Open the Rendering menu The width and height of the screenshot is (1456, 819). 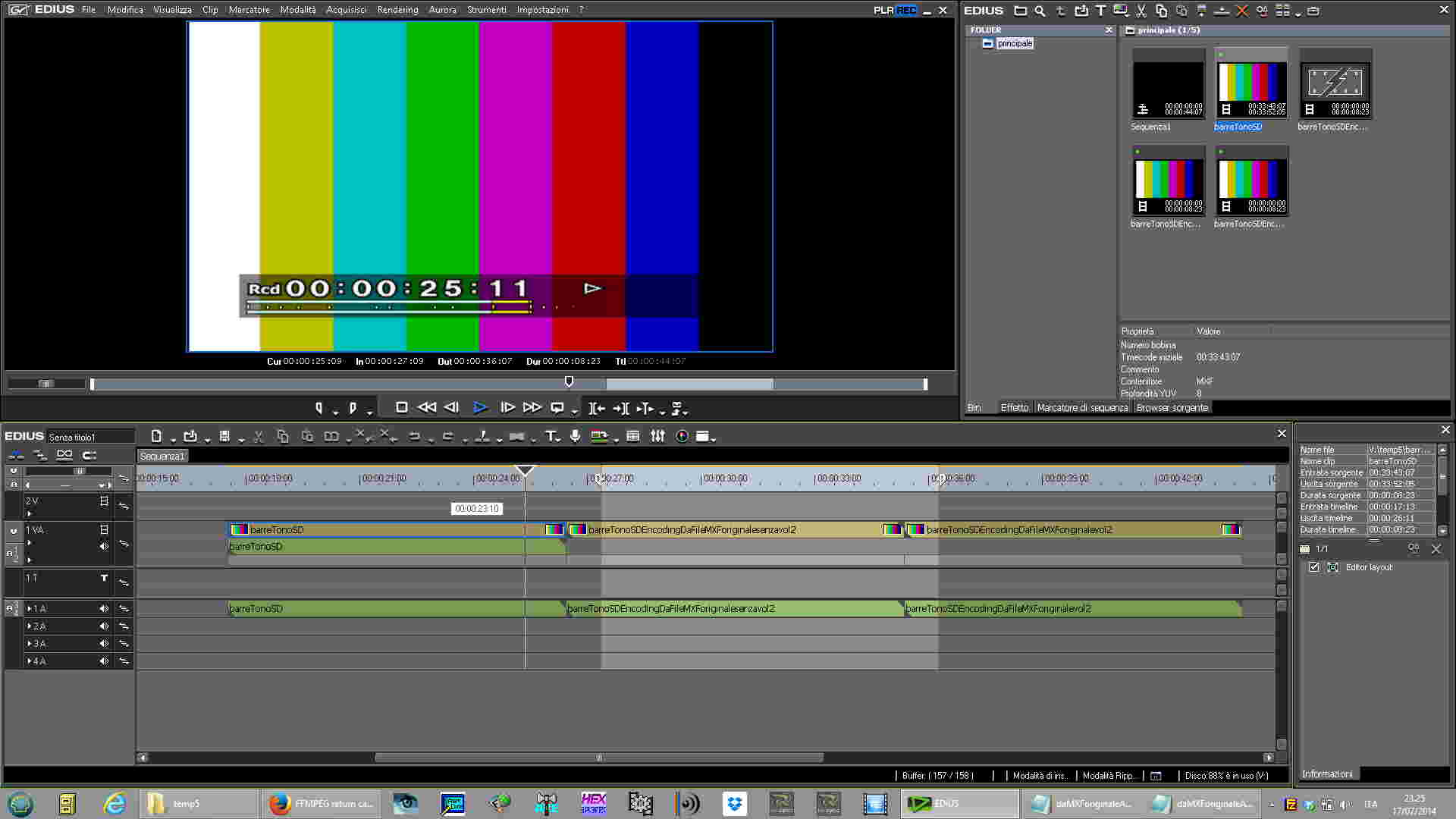(x=397, y=10)
